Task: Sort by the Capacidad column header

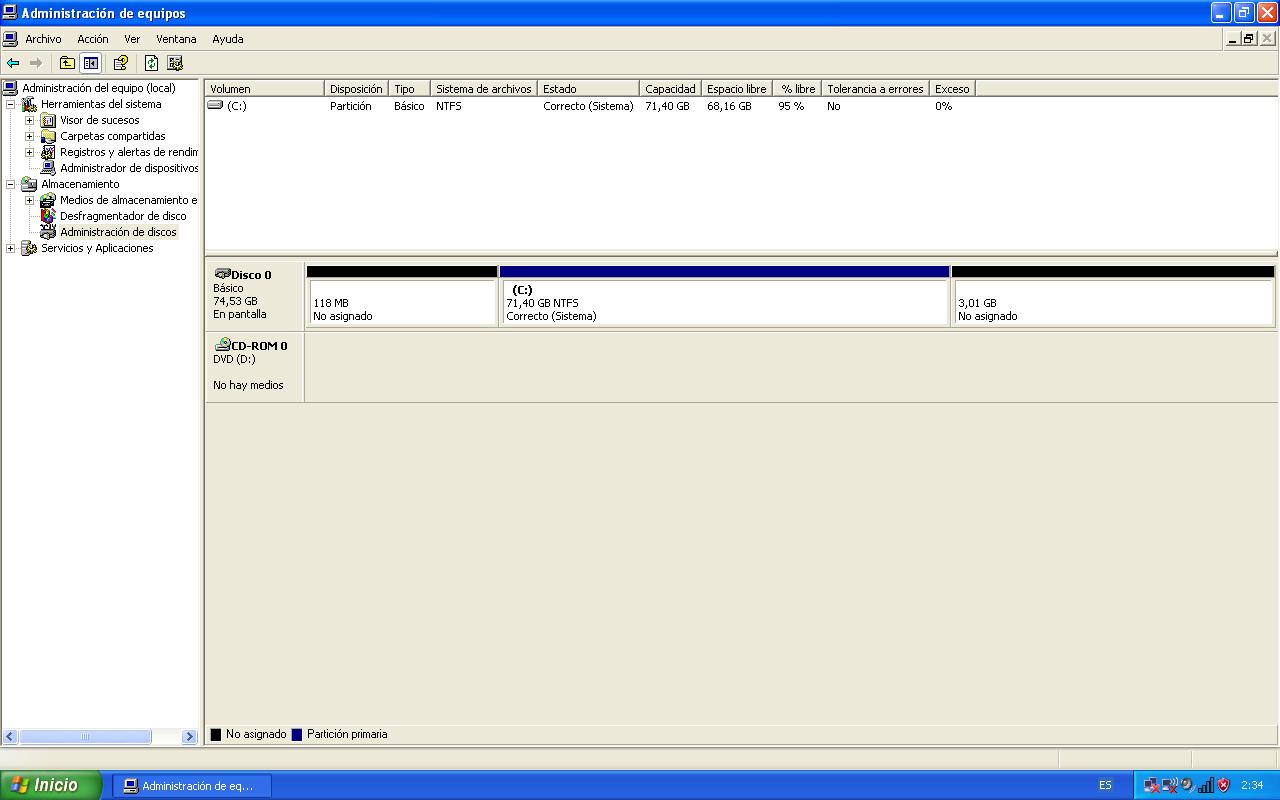Action: (x=670, y=89)
